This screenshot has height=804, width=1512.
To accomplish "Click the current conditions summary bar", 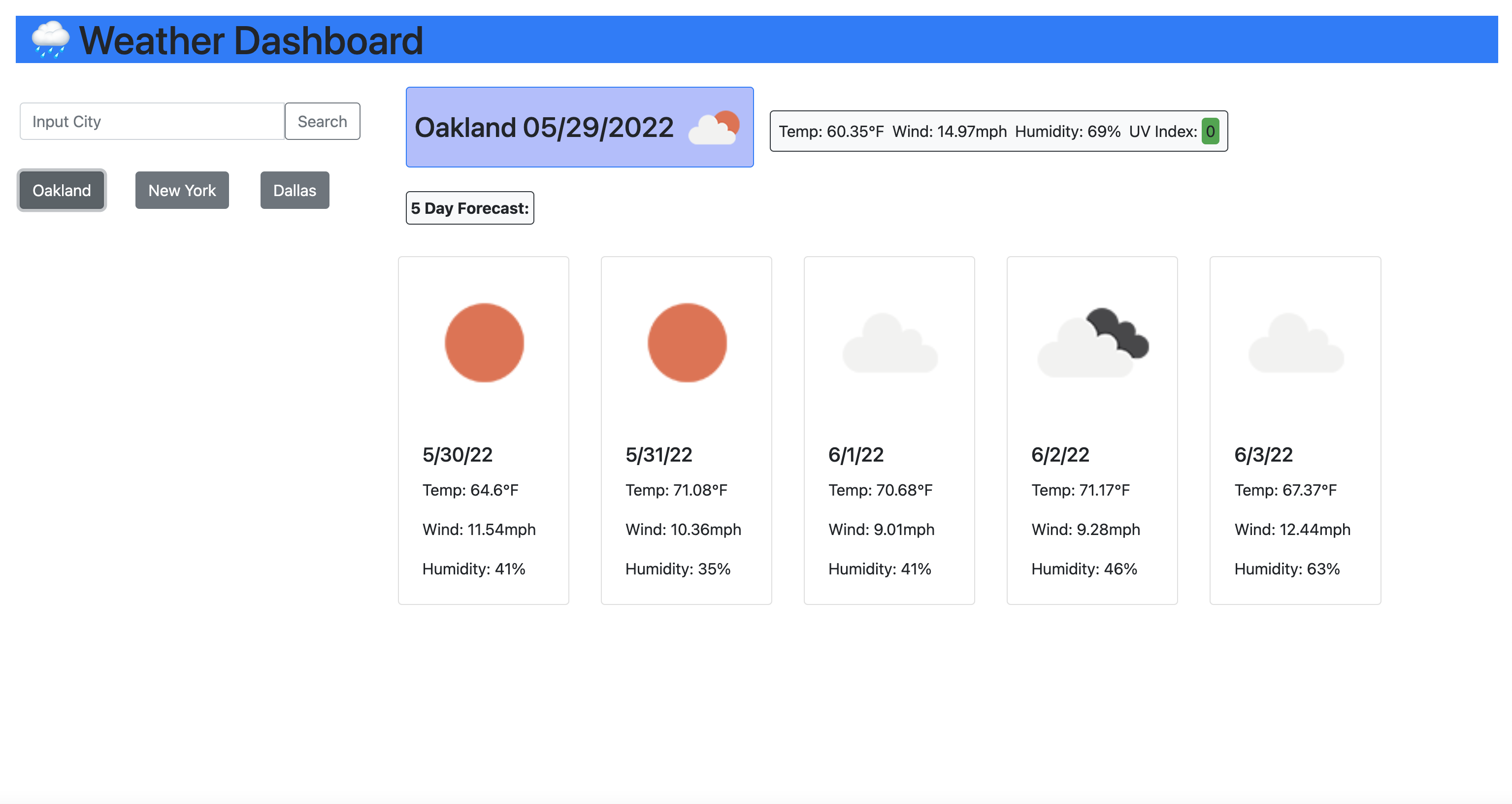I will tap(998, 131).
